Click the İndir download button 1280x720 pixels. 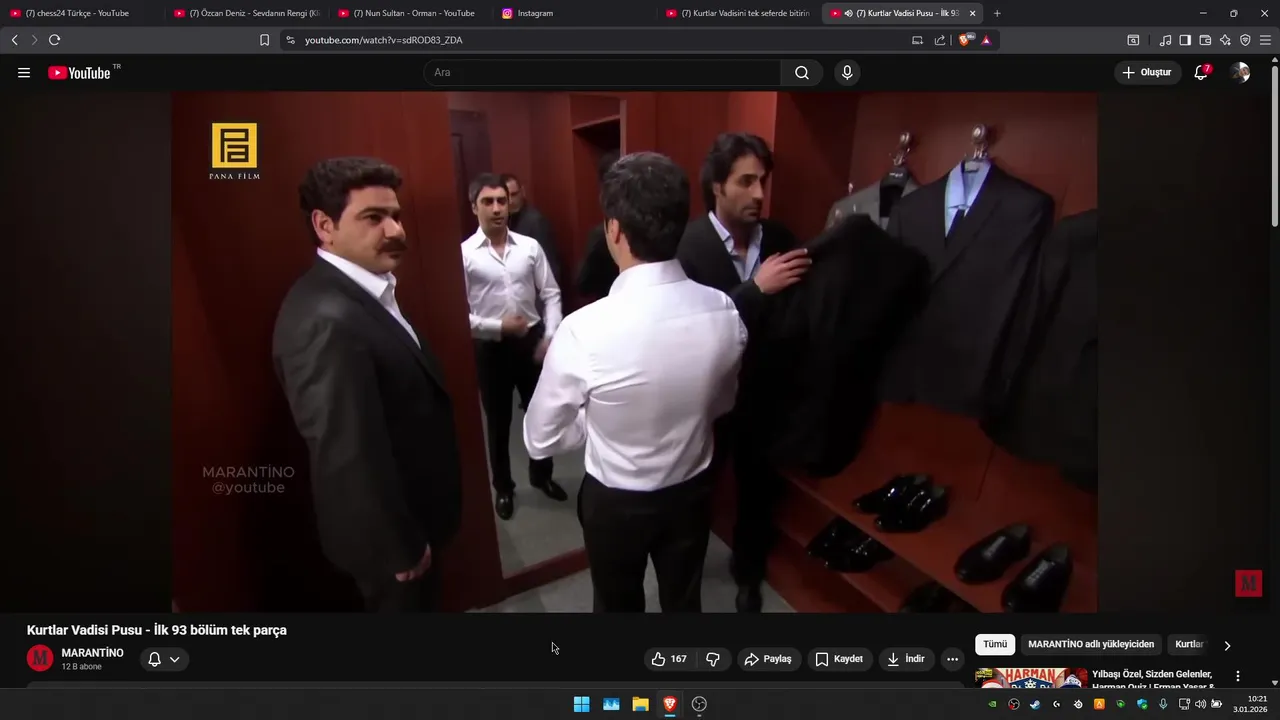(x=906, y=659)
